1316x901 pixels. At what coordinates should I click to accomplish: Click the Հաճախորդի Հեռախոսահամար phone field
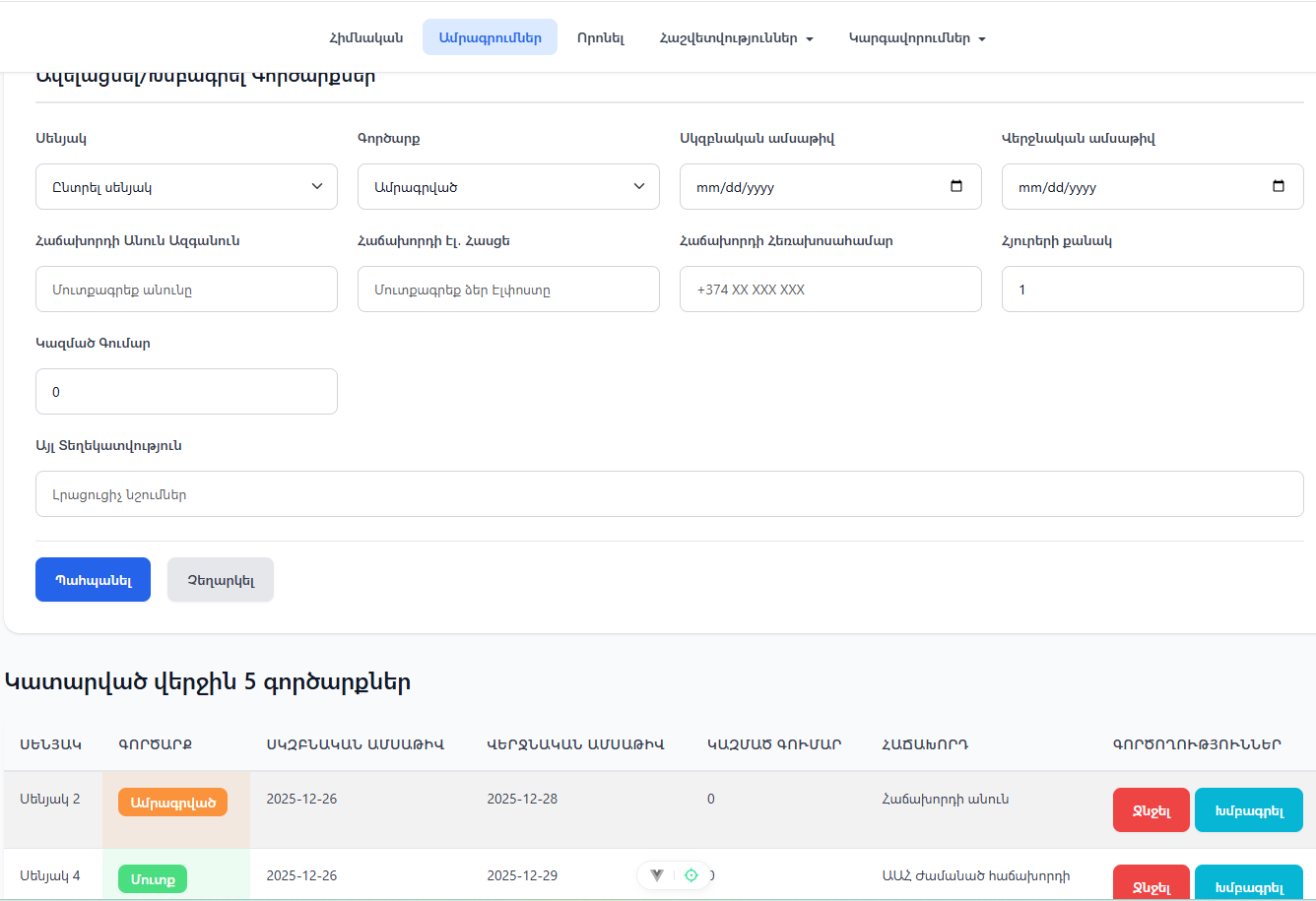point(830,290)
